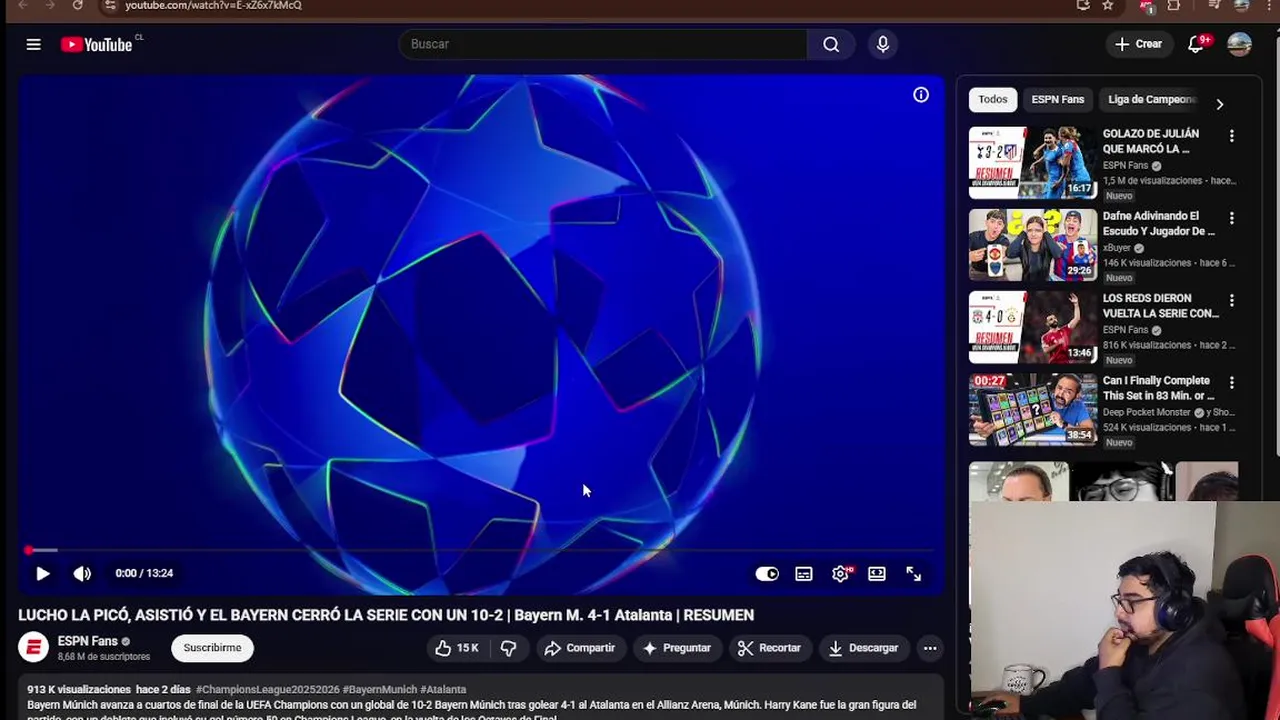Screen dimensions: 1280x720
Task: Toggle the autoplay switch
Action: click(x=767, y=573)
